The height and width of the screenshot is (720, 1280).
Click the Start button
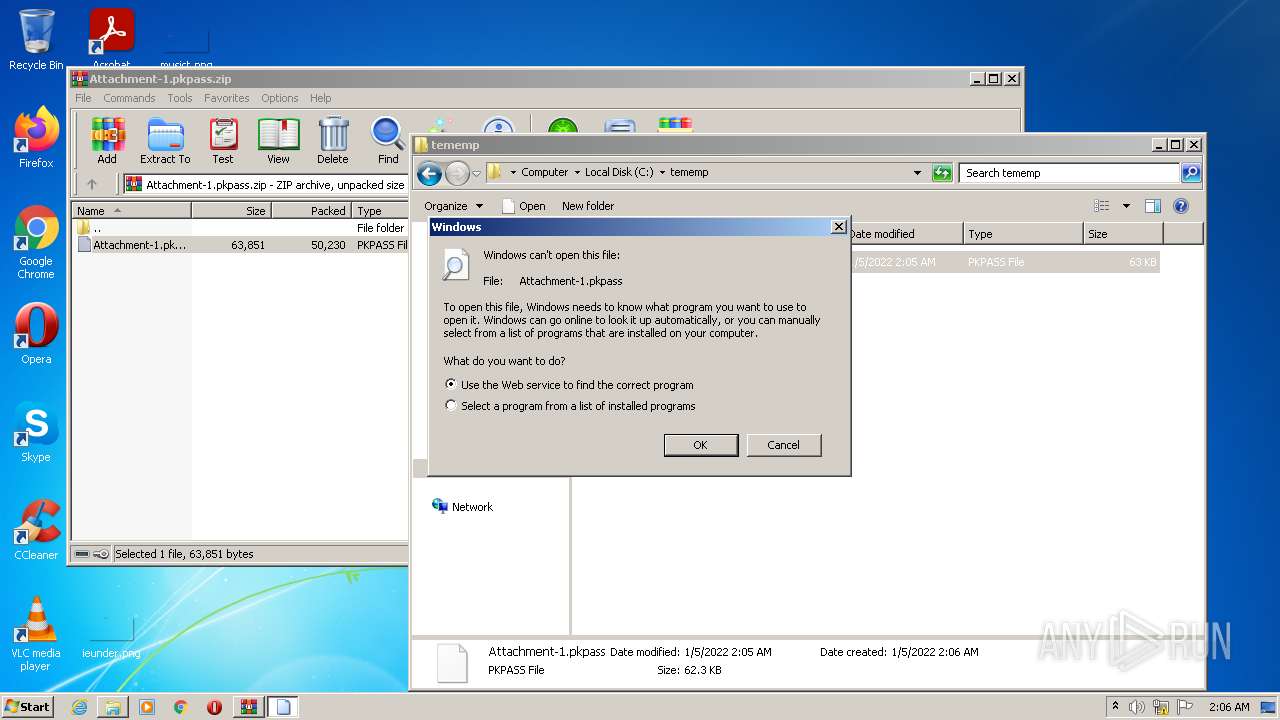pyautogui.click(x=27, y=707)
